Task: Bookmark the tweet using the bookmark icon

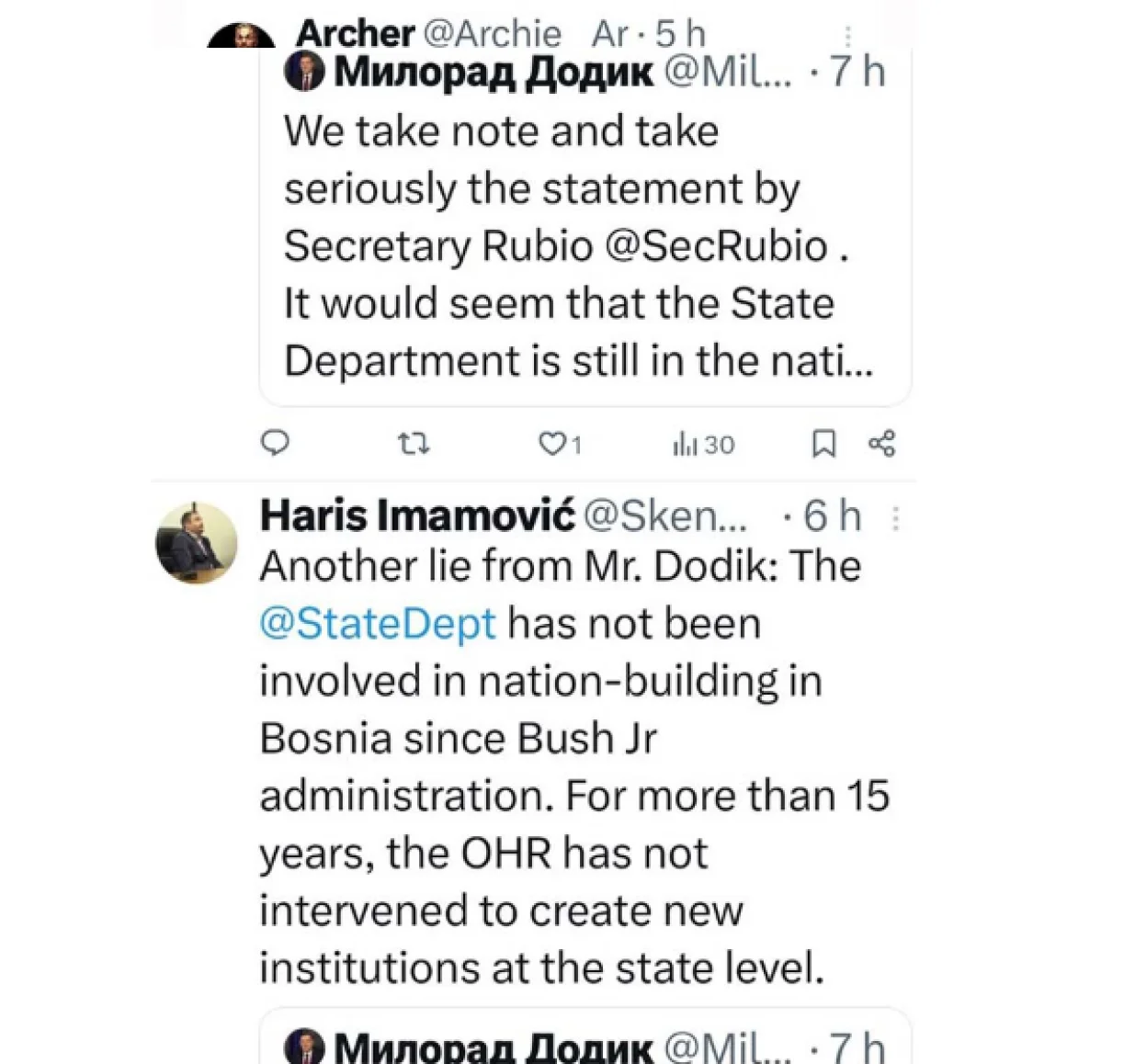Action: [x=824, y=442]
